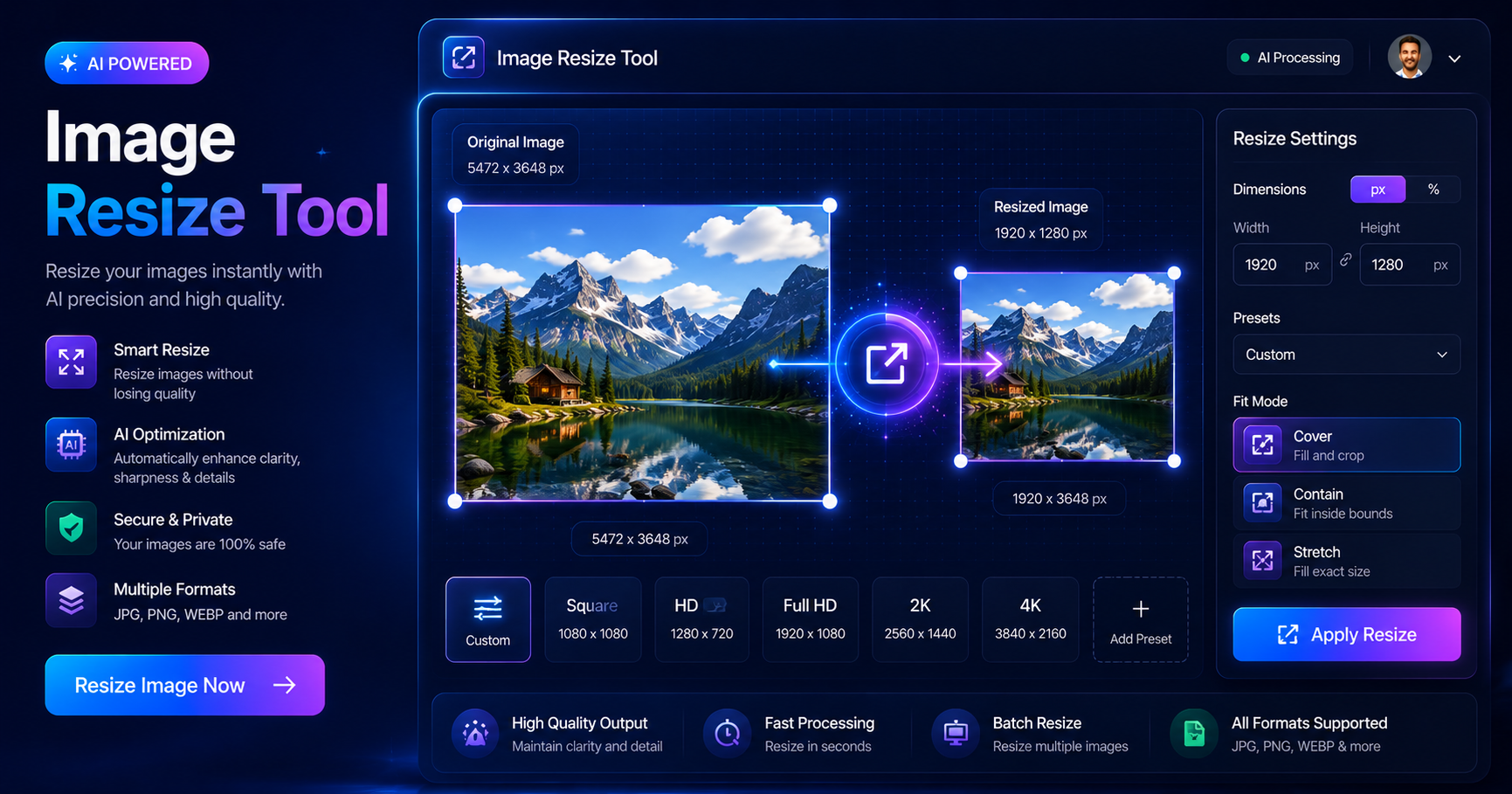Click the Secure & Private shield icon
This screenshot has height=794, width=1512.
coord(71,528)
